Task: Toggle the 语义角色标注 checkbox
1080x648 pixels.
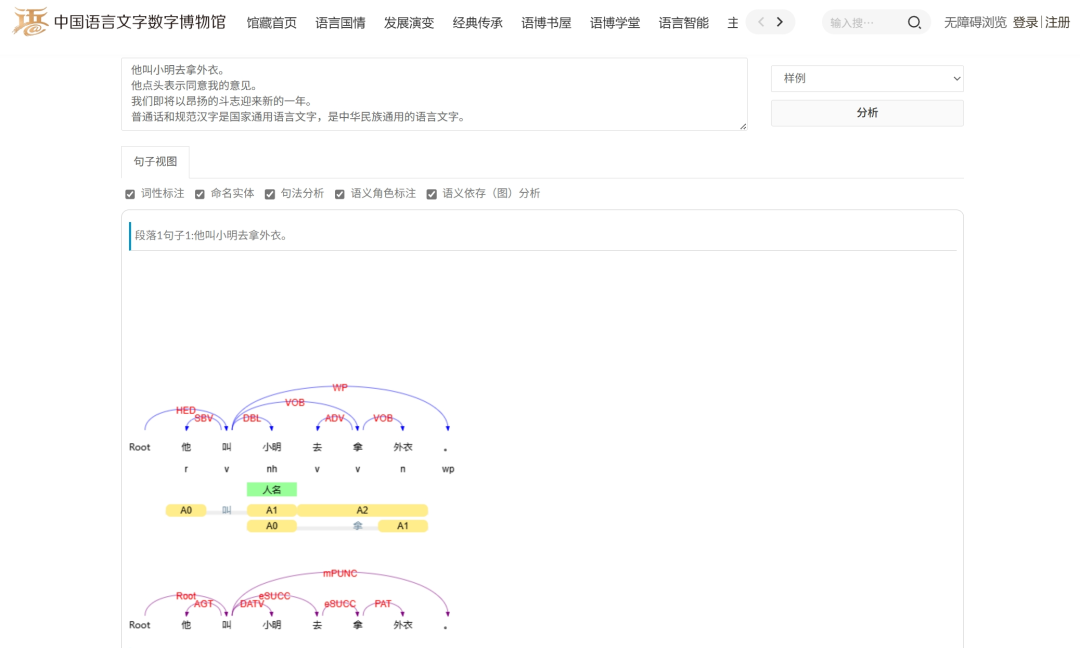Action: [340, 194]
